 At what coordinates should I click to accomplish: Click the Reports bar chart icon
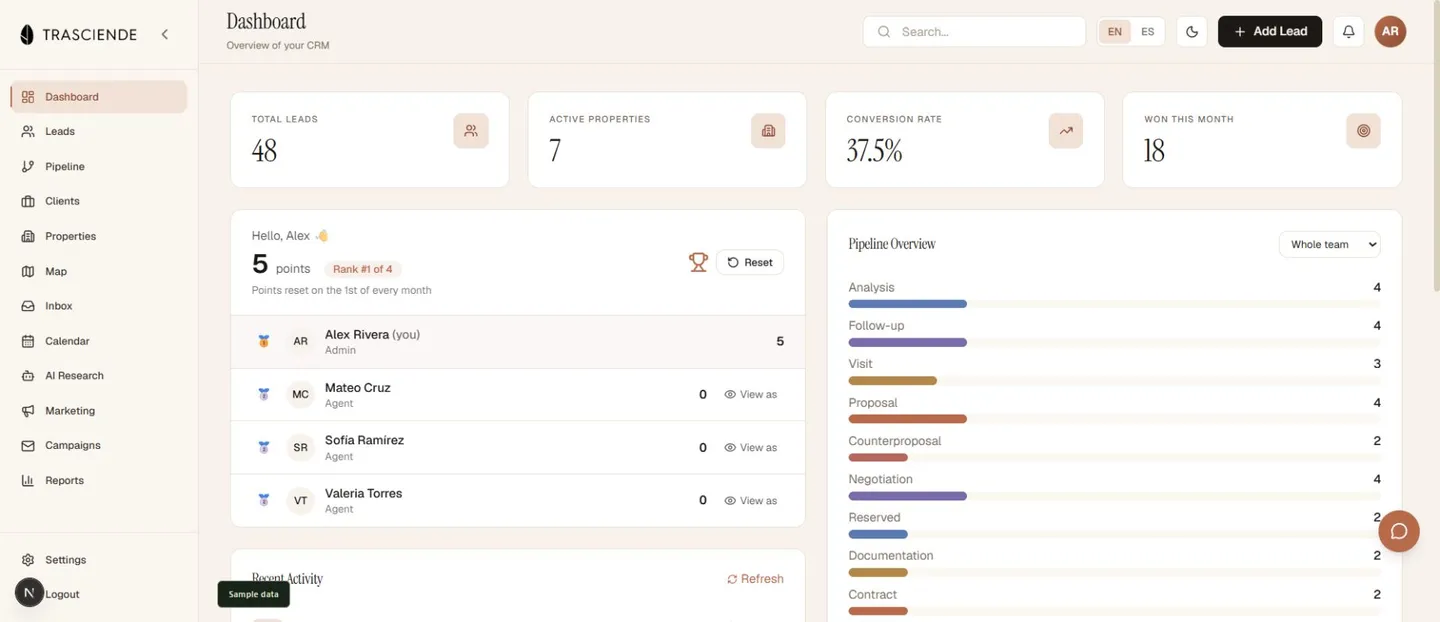pyautogui.click(x=28, y=480)
